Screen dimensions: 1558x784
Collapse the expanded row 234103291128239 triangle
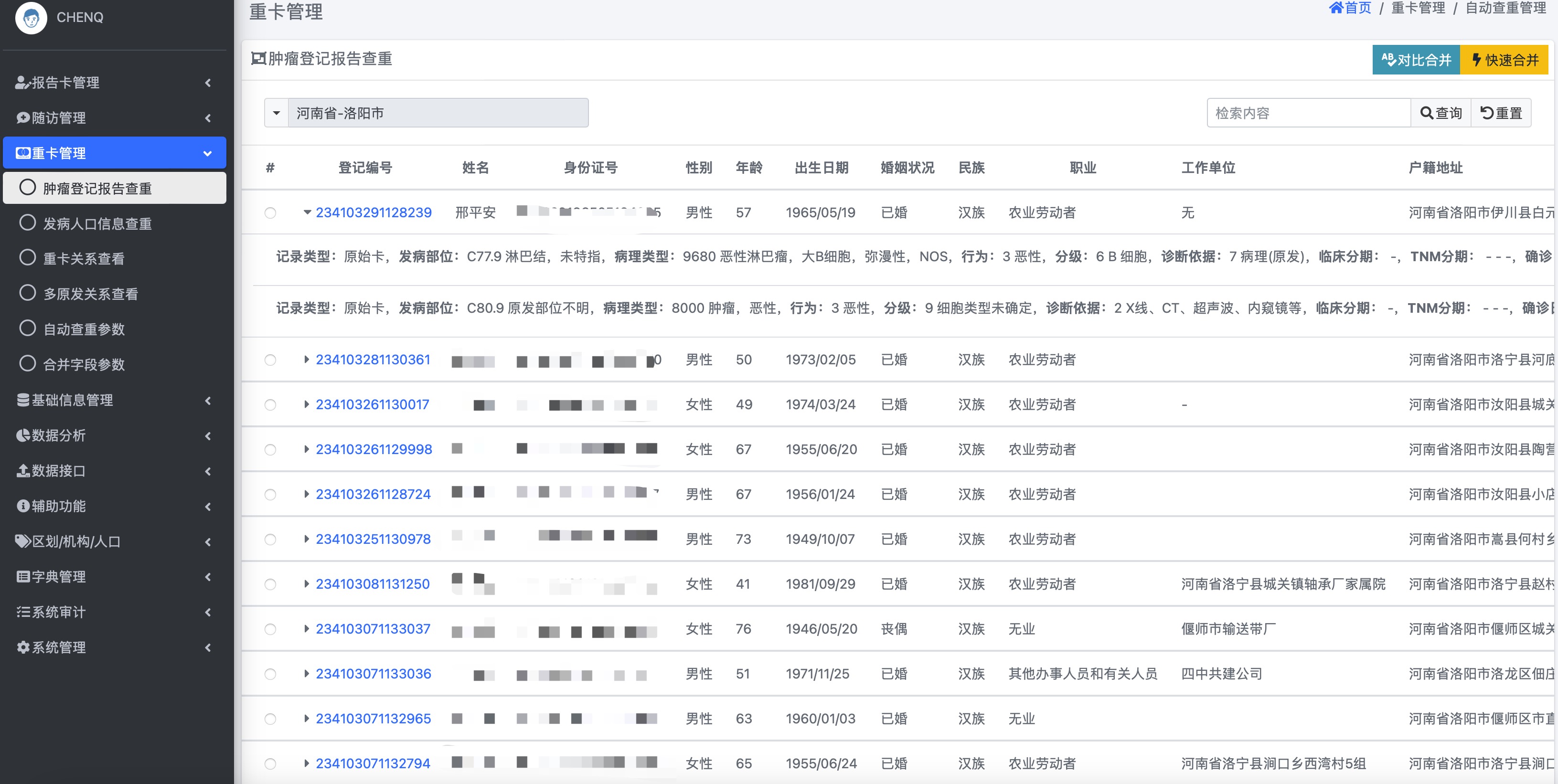307,212
